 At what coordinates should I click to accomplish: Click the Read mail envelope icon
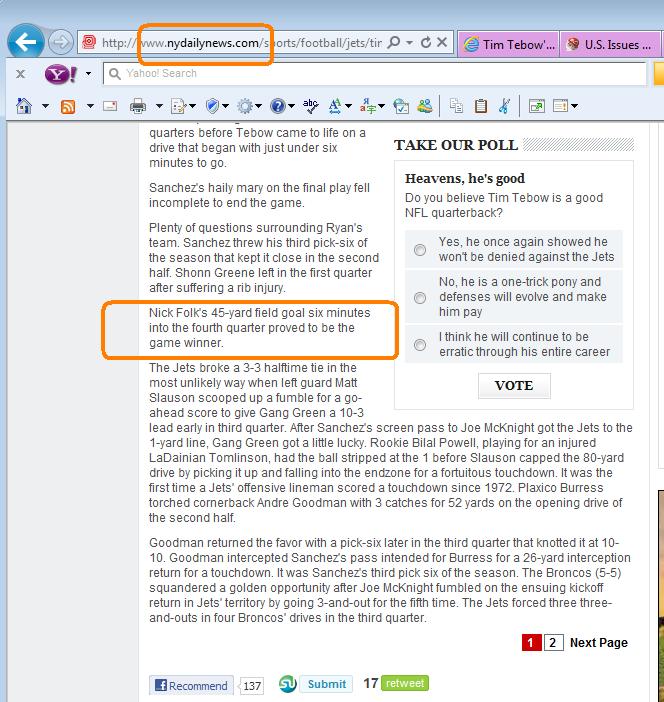tap(110, 106)
